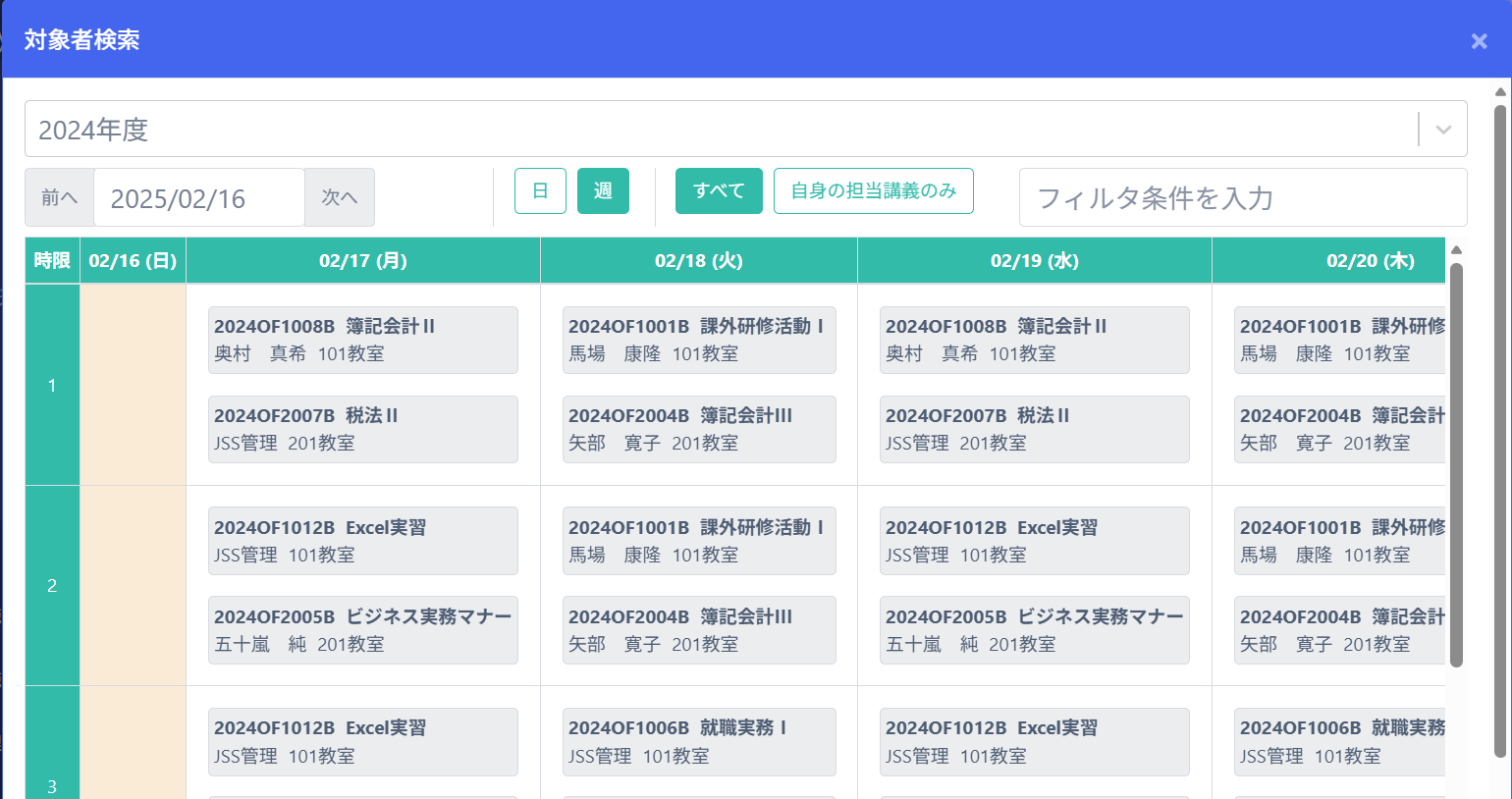Select 簿記会計II on Monday period 1
The image size is (1512, 799).
(x=362, y=340)
